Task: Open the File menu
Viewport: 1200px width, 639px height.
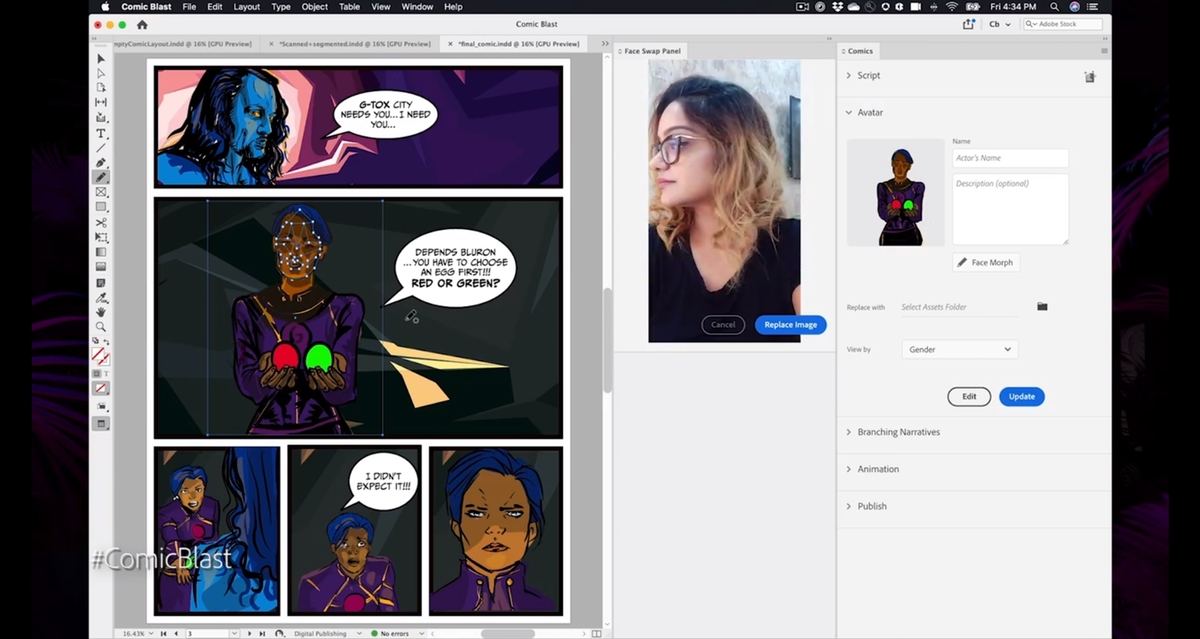Action: (x=189, y=7)
